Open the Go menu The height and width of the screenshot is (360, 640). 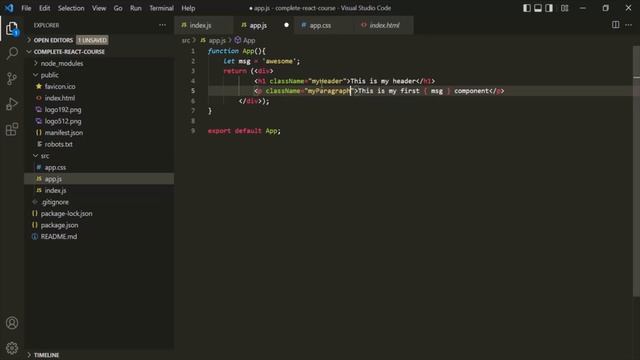point(118,8)
